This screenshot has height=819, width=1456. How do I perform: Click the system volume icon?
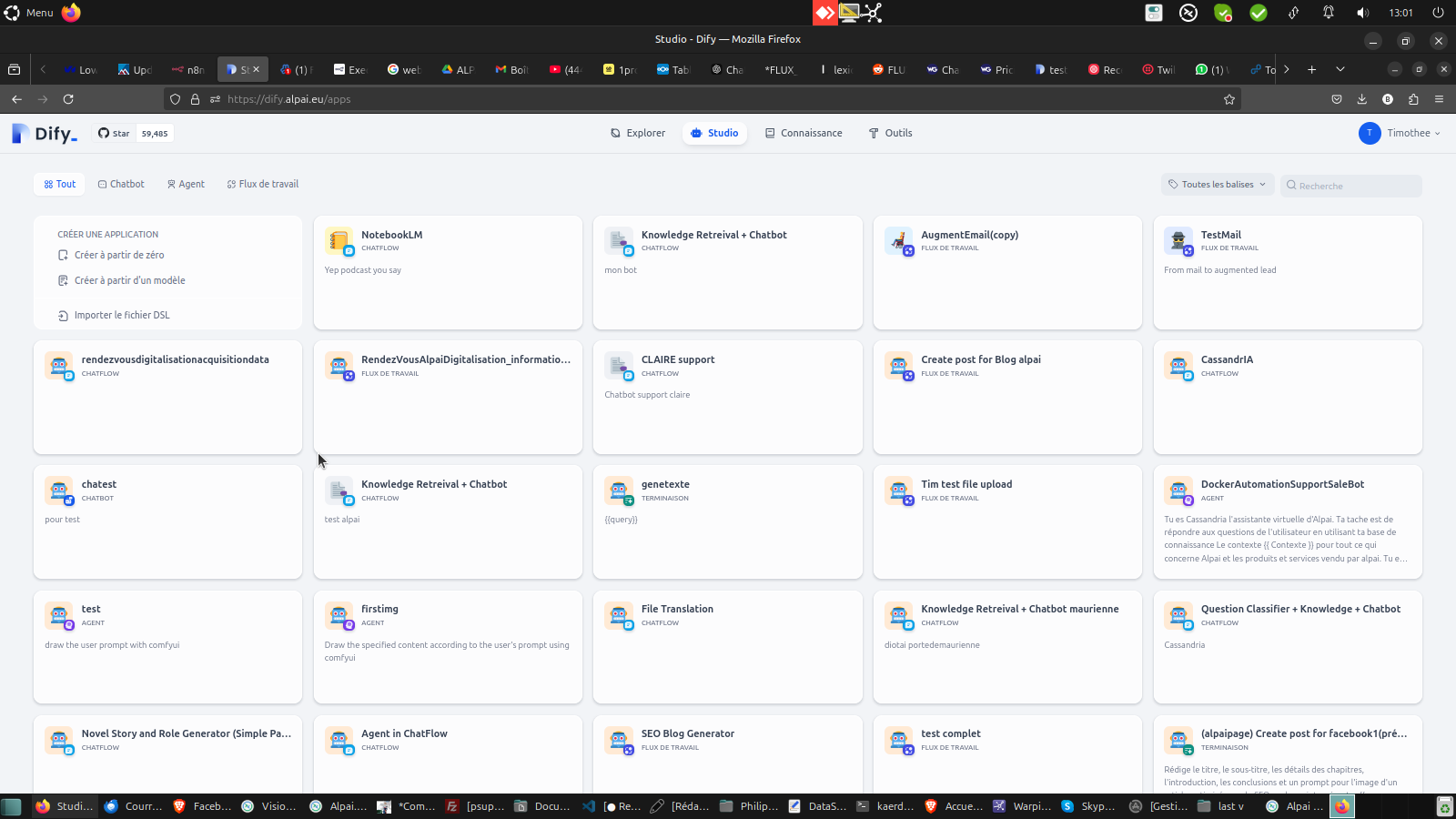1362,13
